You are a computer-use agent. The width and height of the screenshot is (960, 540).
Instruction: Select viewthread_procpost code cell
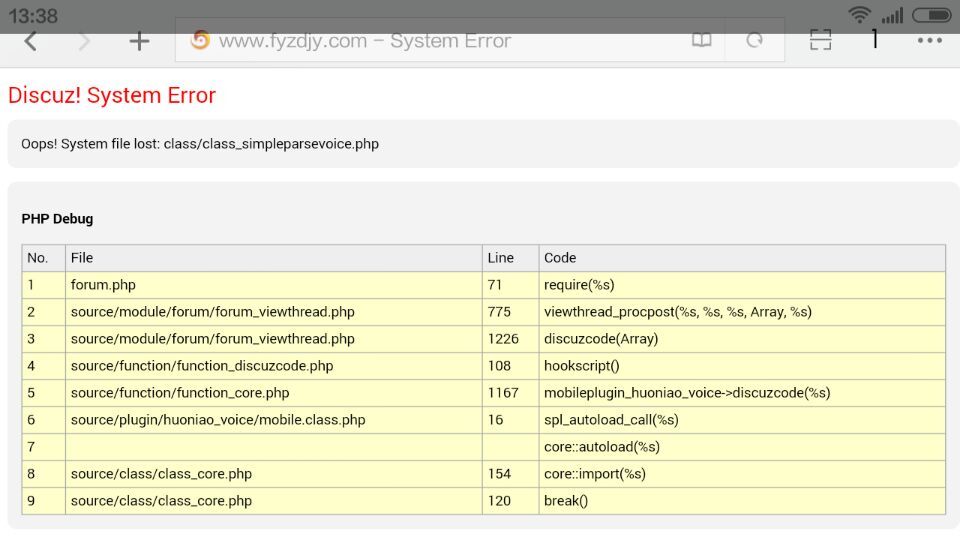point(742,312)
